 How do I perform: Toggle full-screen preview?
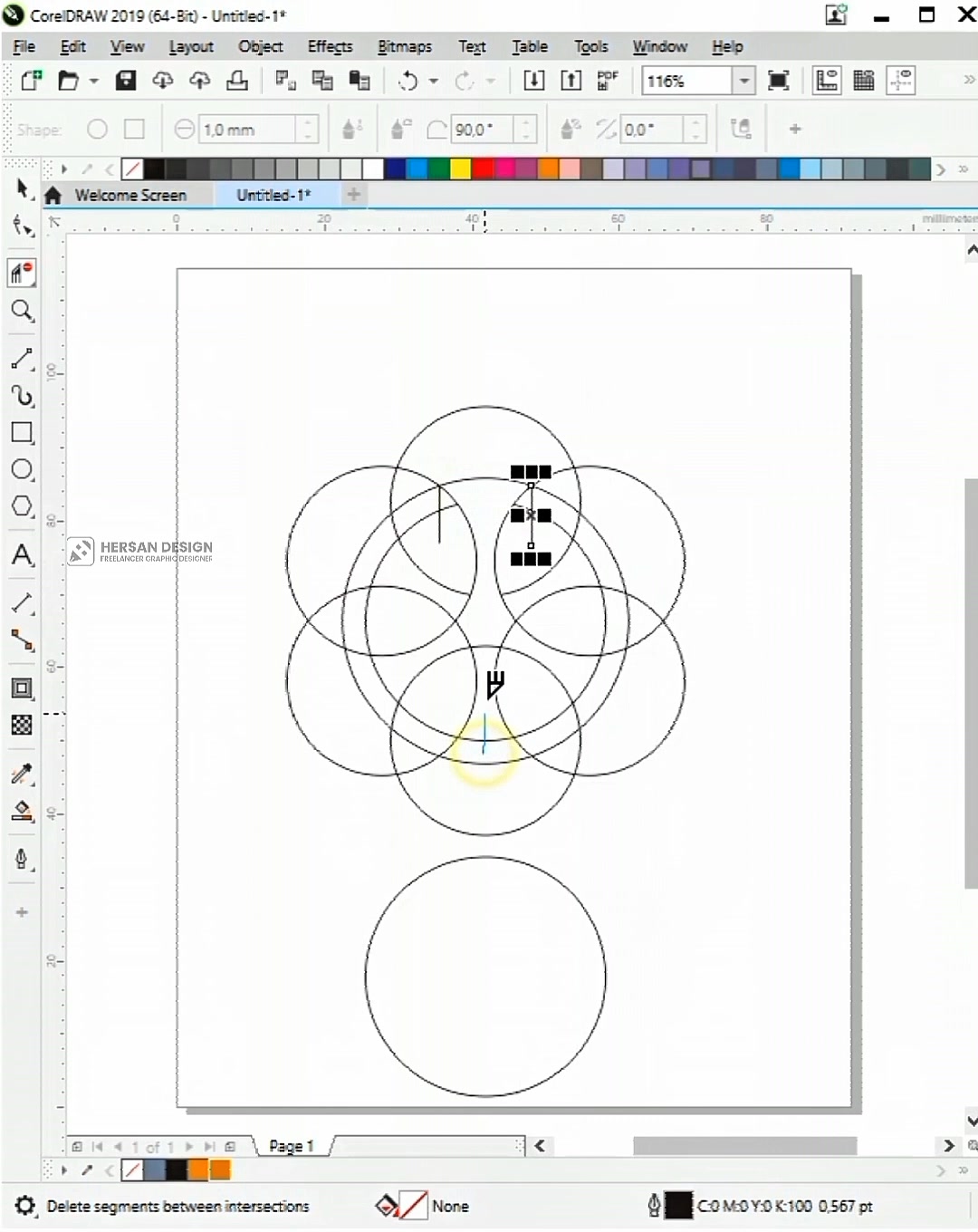pos(778,81)
